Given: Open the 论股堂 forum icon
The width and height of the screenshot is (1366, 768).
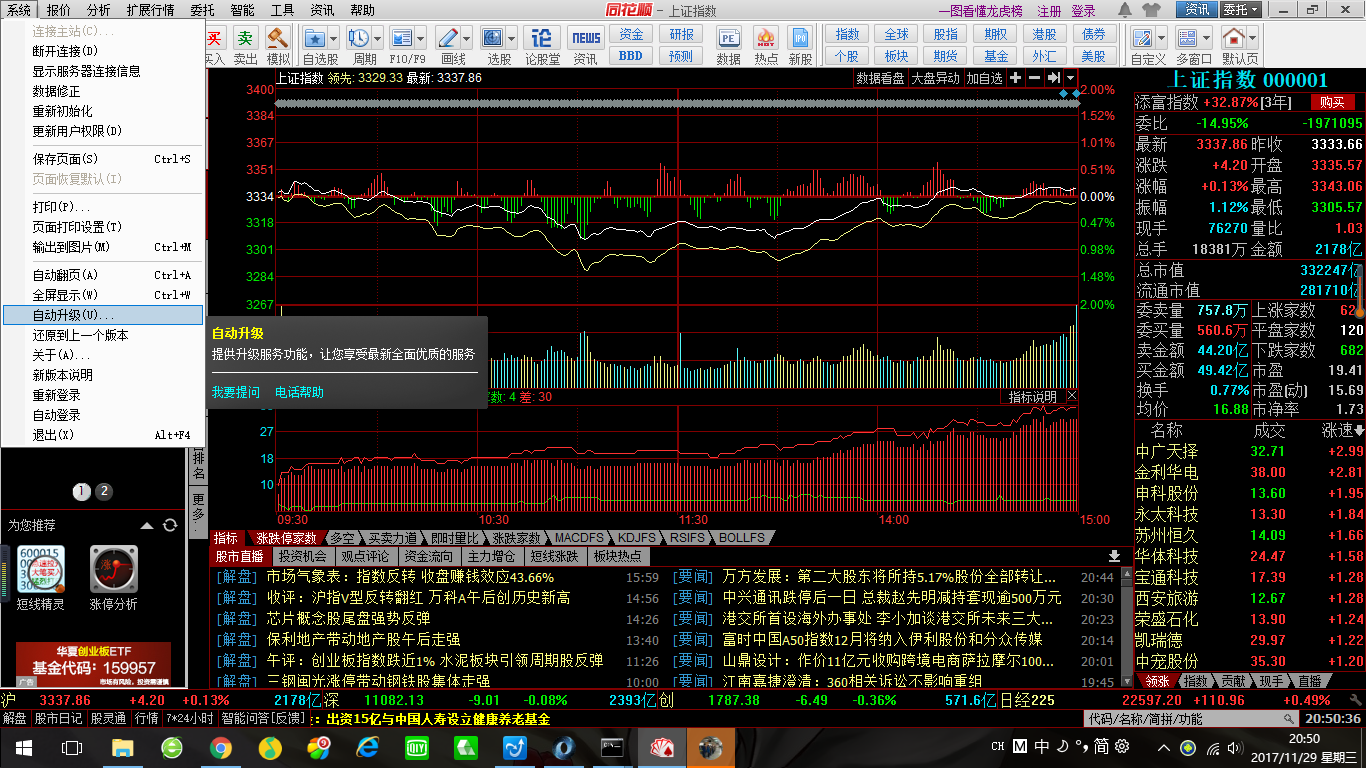Looking at the screenshot, I should (543, 39).
